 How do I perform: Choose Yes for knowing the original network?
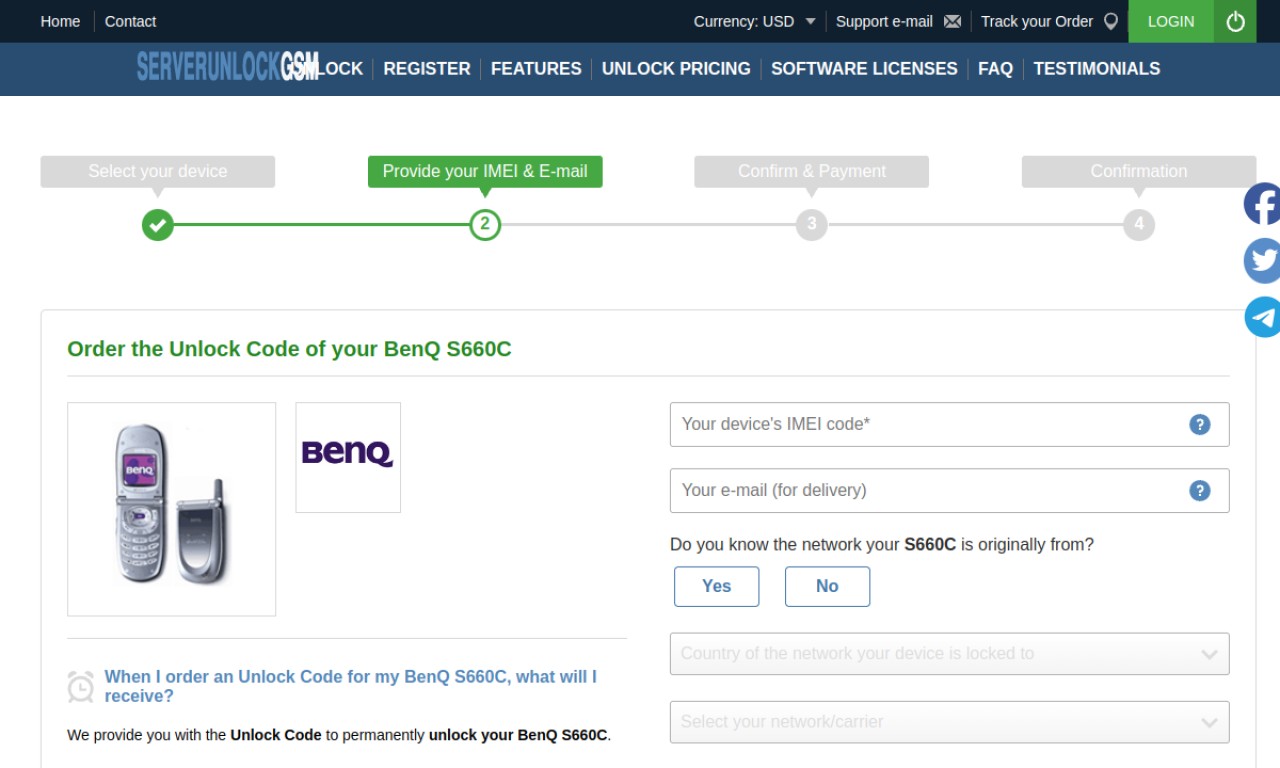pos(716,586)
